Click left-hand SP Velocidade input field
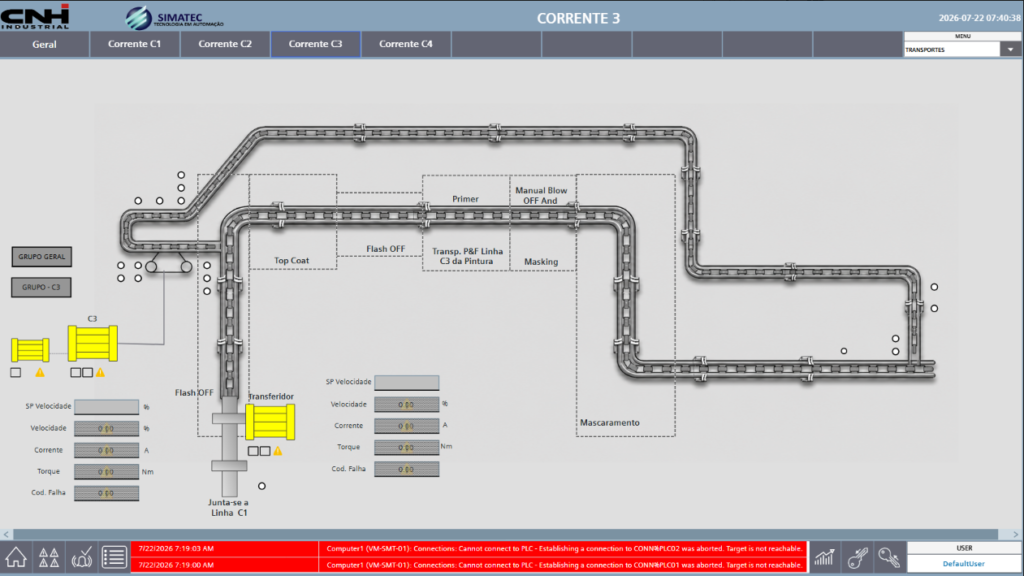The image size is (1024, 576). coord(106,406)
